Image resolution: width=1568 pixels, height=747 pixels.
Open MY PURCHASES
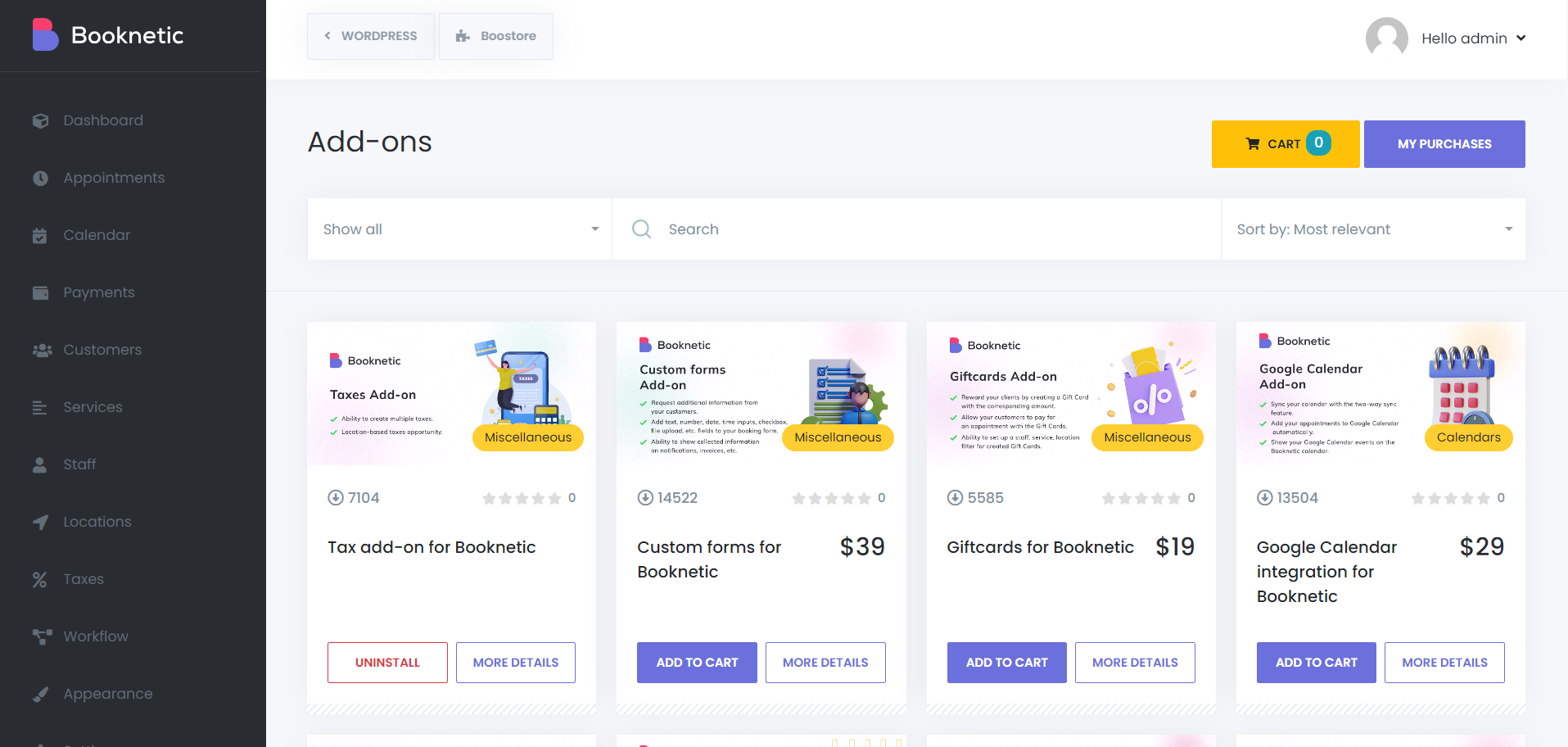[x=1444, y=143]
